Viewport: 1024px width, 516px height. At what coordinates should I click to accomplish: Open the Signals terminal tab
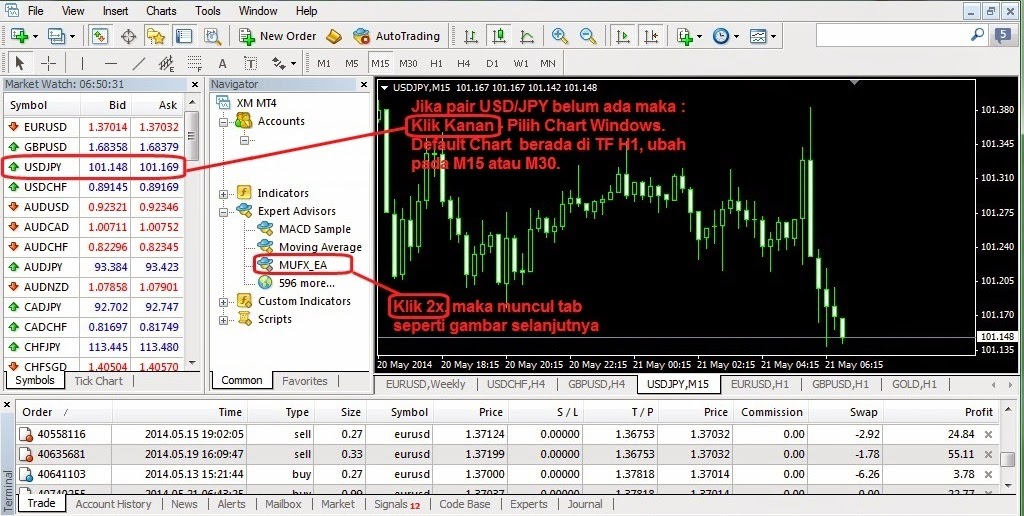pyautogui.click(x=397, y=504)
